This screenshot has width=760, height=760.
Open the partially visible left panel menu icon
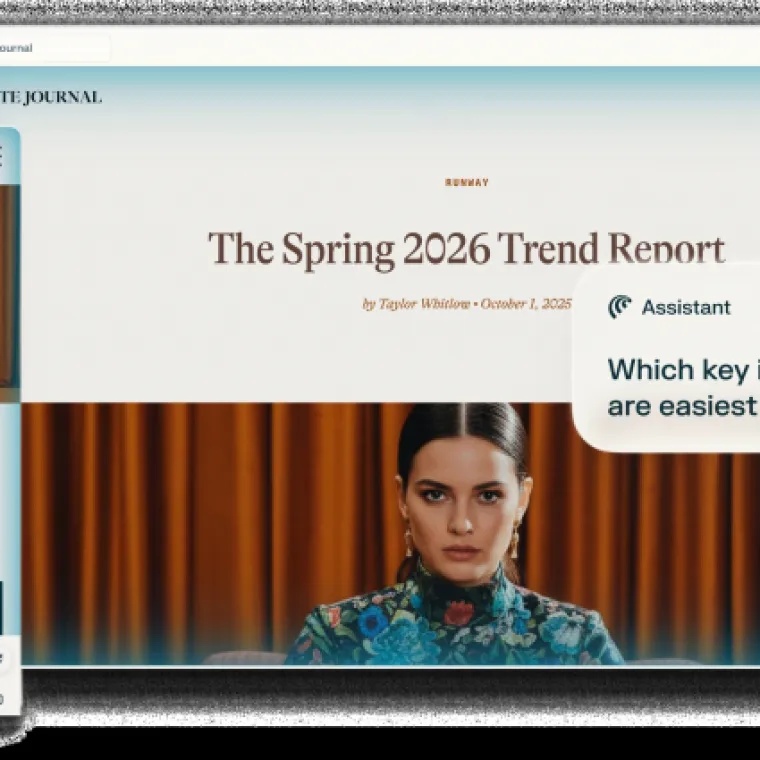[x=1, y=157]
